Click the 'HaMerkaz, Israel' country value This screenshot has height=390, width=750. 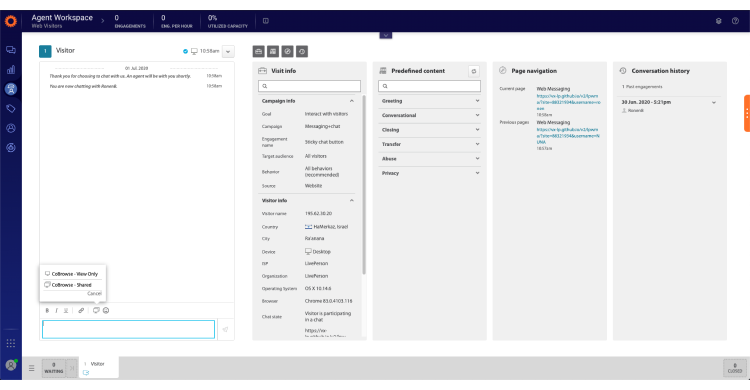click(331, 227)
